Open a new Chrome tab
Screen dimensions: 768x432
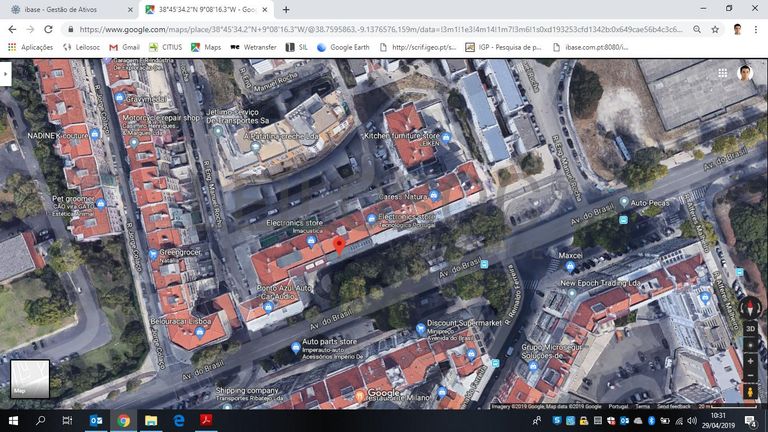click(286, 9)
